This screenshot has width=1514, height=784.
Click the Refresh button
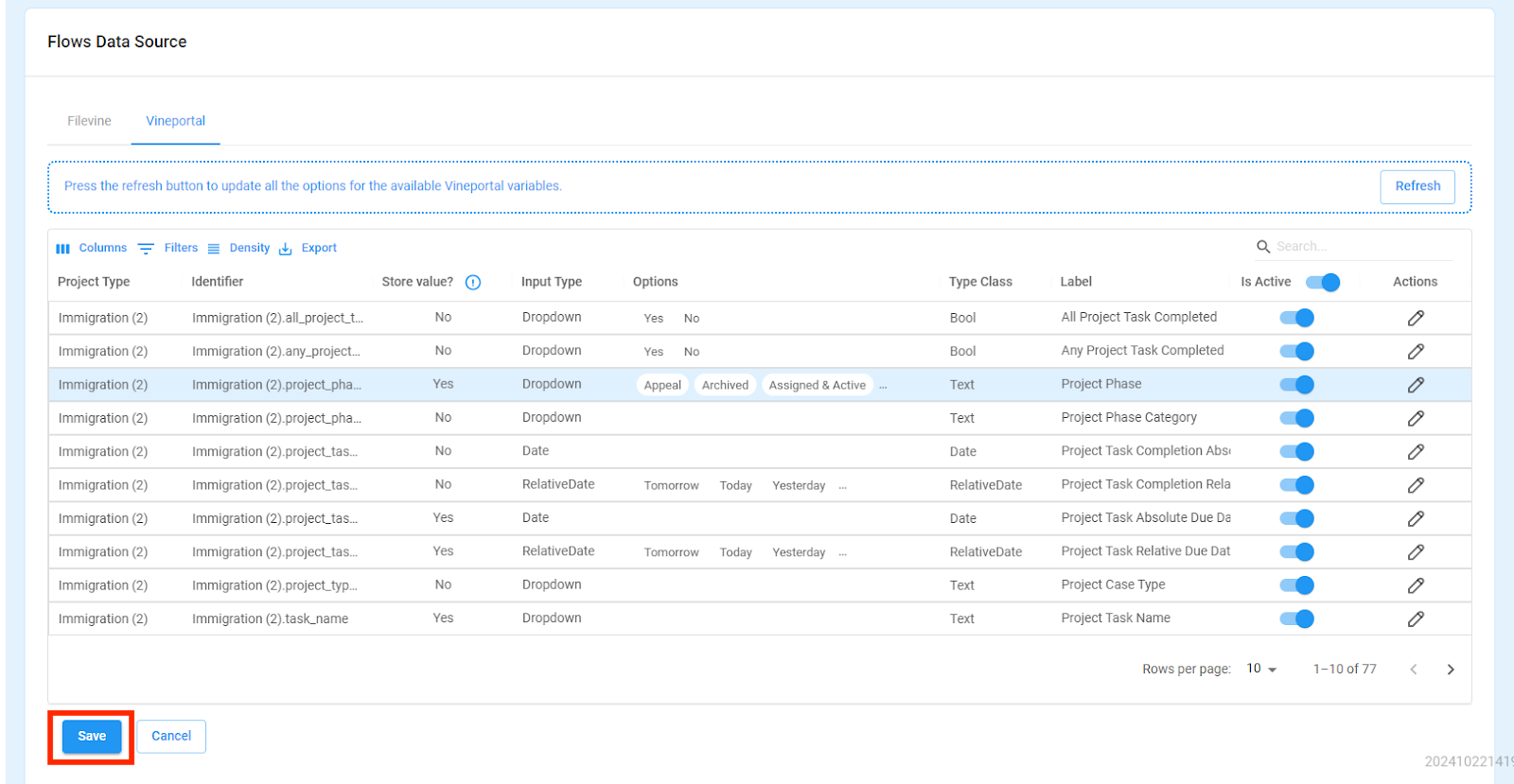[1417, 186]
